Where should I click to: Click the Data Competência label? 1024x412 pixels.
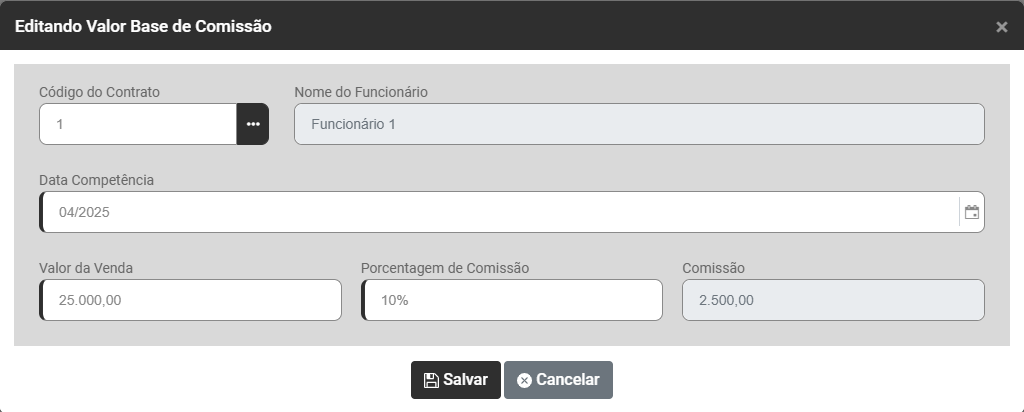coord(97,180)
